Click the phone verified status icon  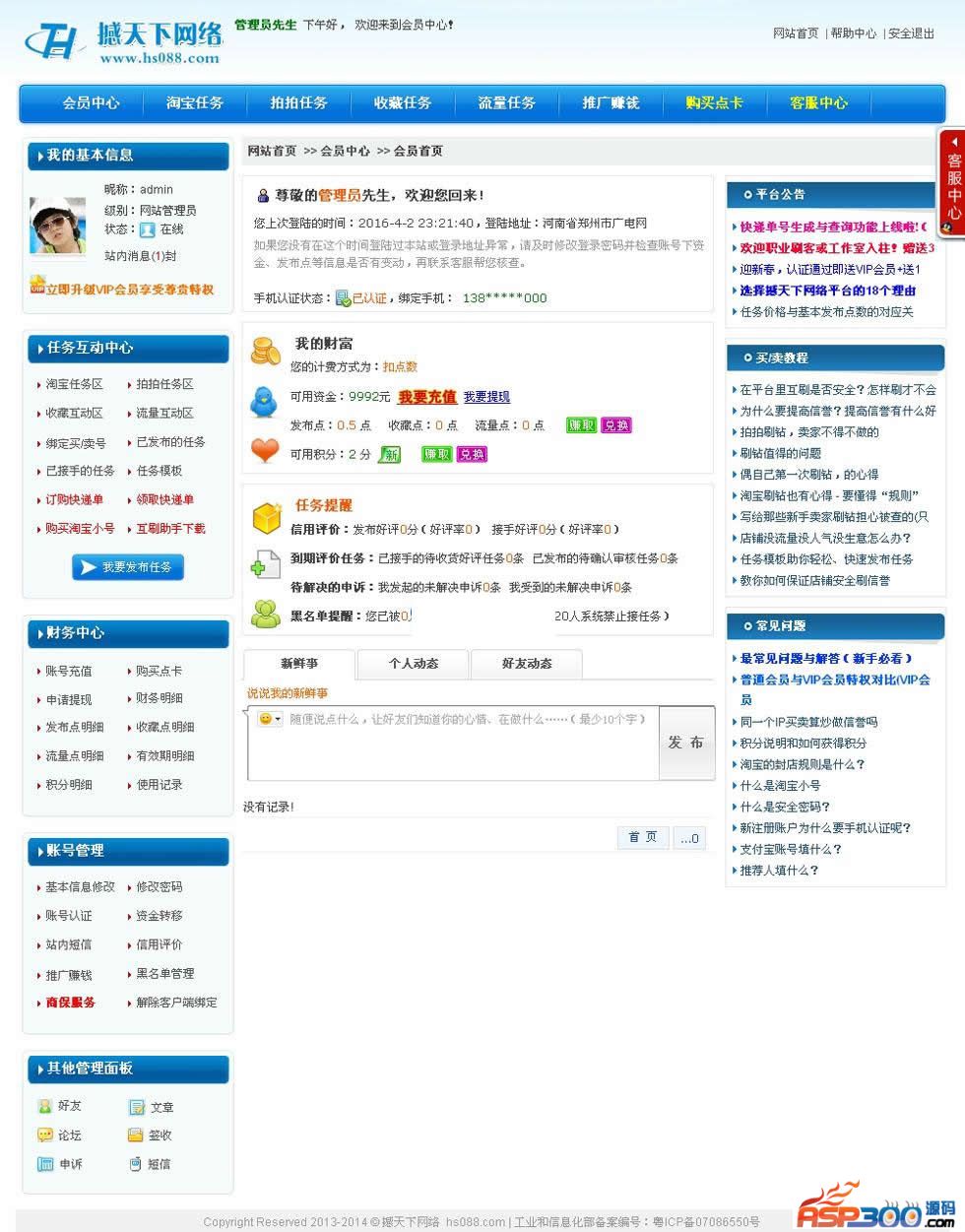[343, 297]
